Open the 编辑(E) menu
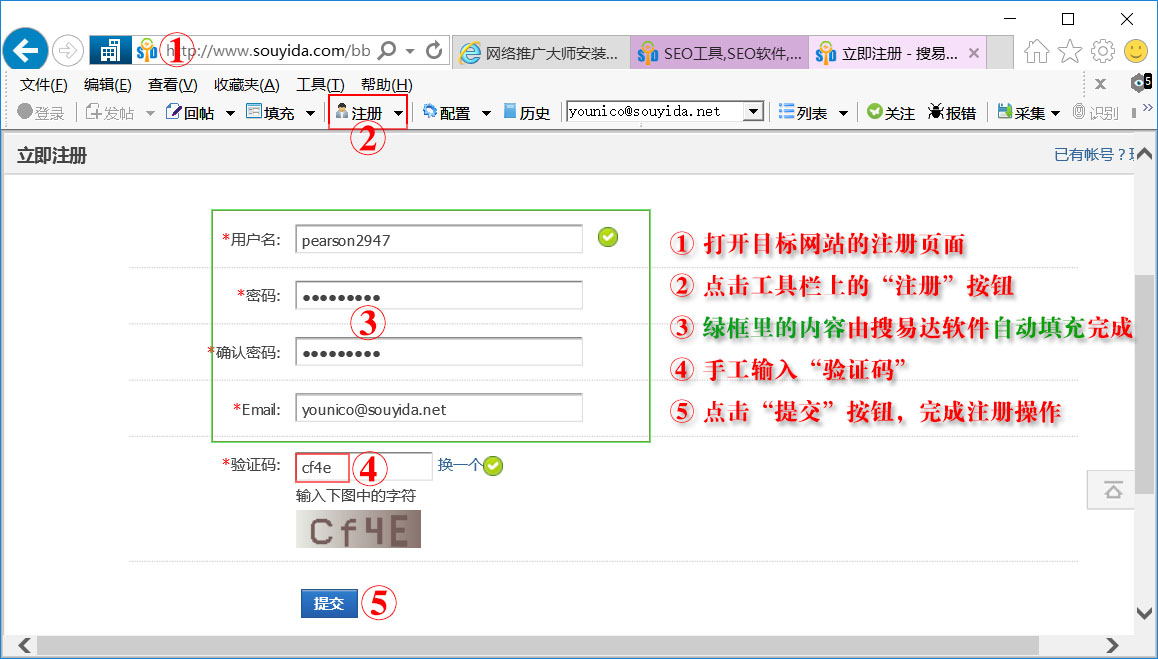1158x659 pixels. [108, 85]
